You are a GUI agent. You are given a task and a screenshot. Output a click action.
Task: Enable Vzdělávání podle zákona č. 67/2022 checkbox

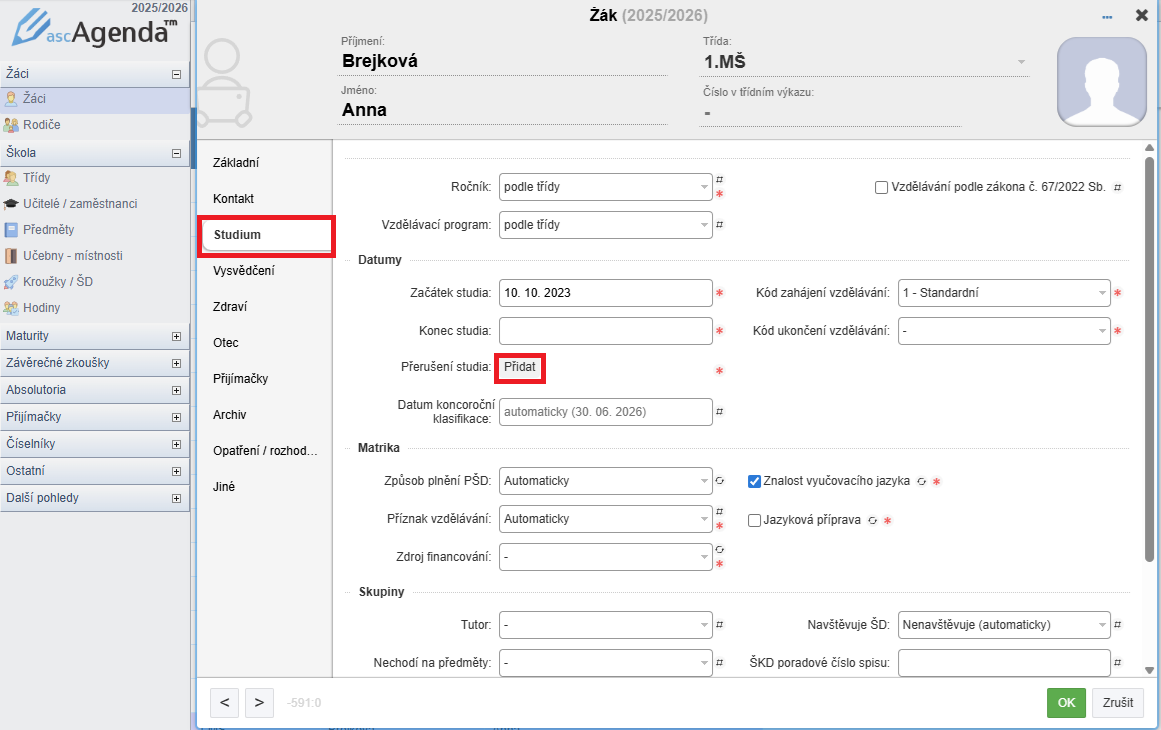pyautogui.click(x=881, y=187)
